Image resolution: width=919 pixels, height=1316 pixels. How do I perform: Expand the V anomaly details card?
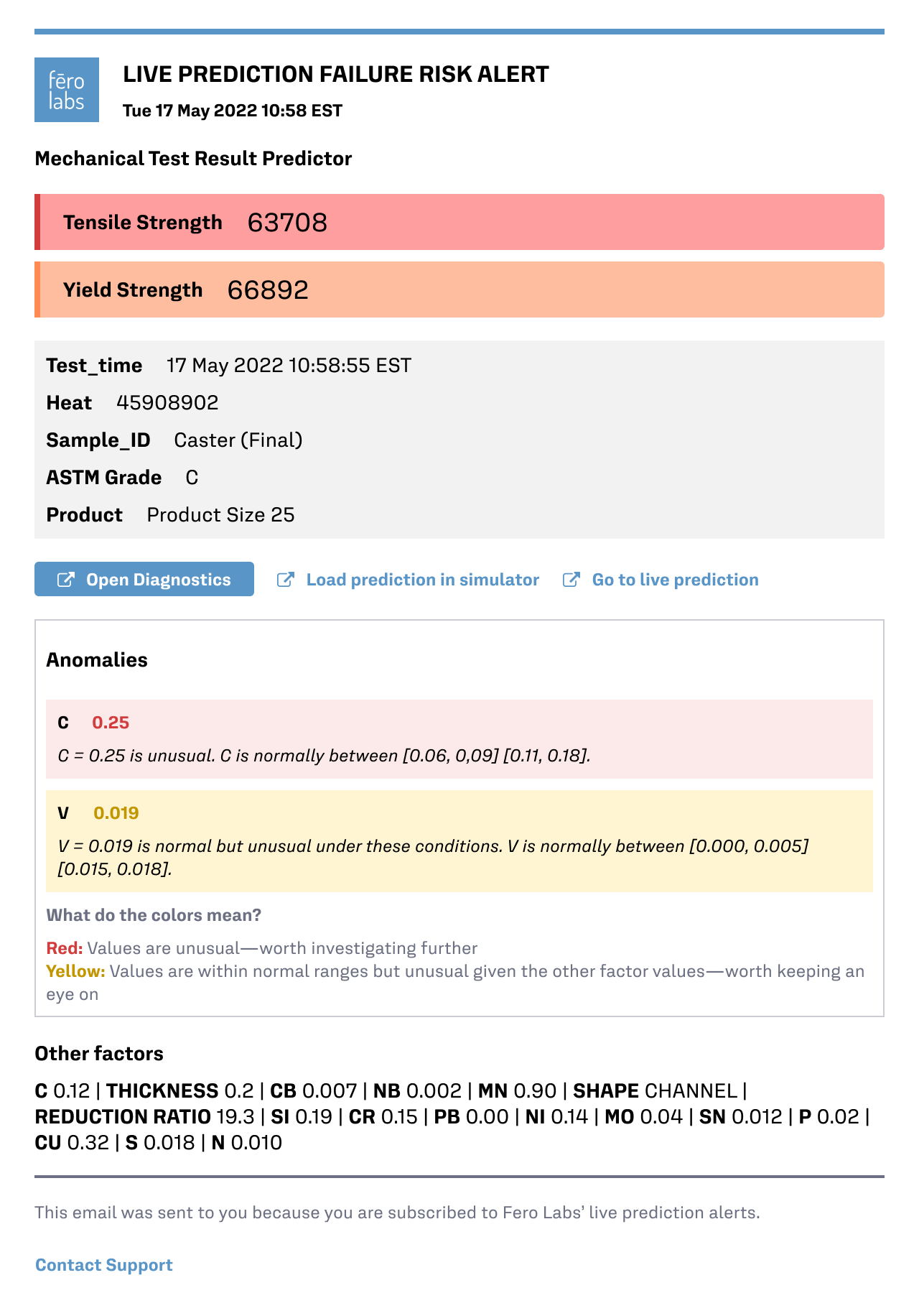[x=459, y=840]
